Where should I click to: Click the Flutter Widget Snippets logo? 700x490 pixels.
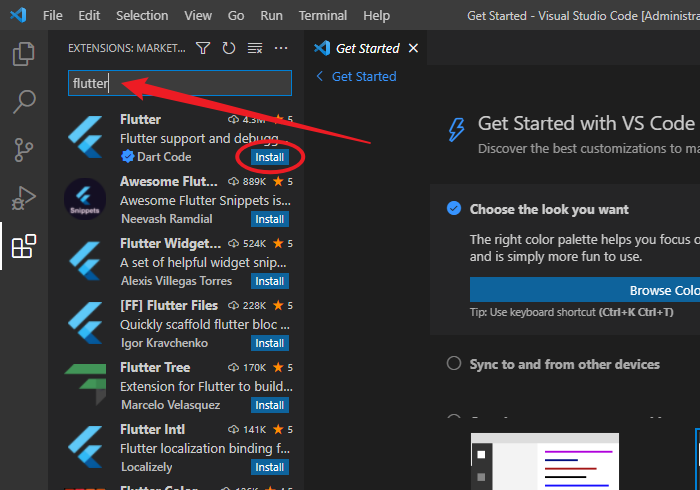point(86,261)
